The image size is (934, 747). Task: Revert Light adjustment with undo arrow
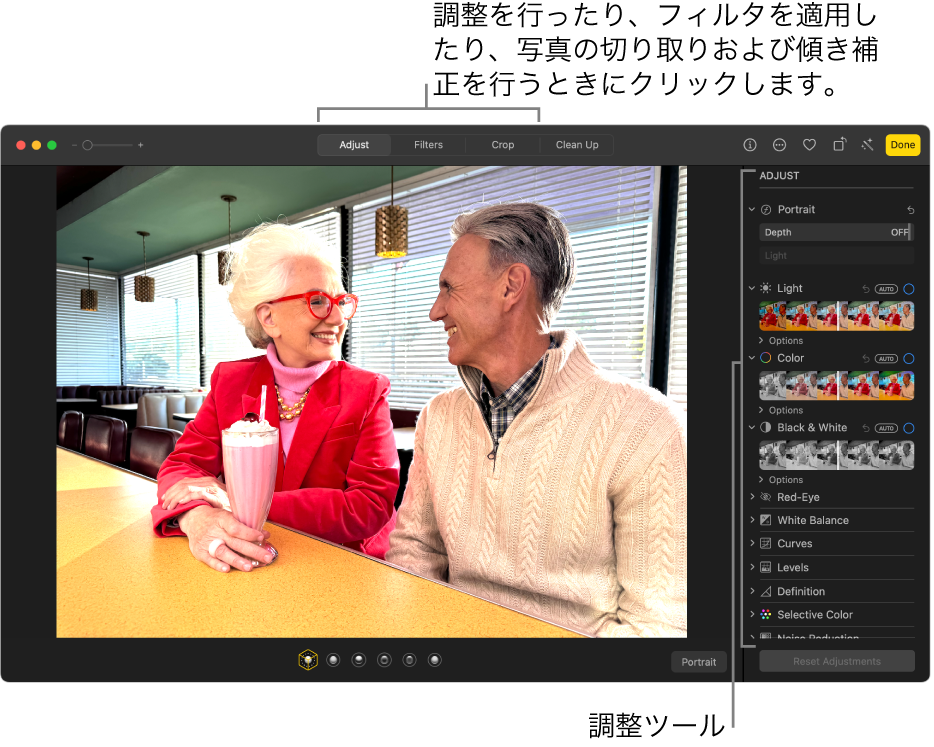coord(868,290)
